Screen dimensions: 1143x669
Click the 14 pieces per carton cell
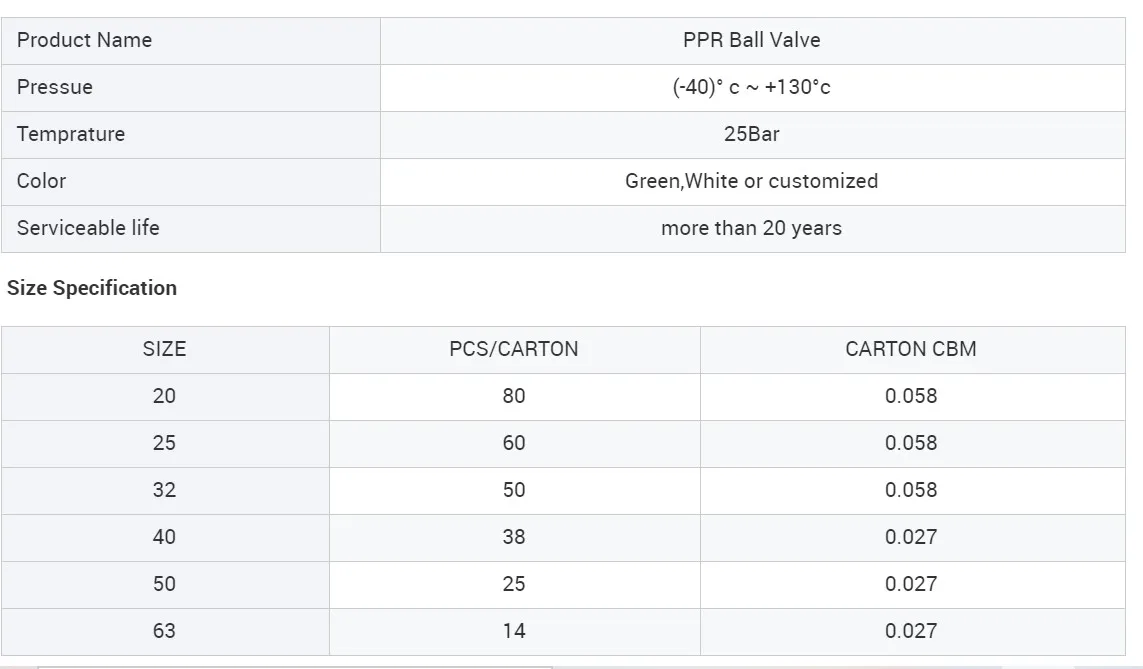coord(514,632)
